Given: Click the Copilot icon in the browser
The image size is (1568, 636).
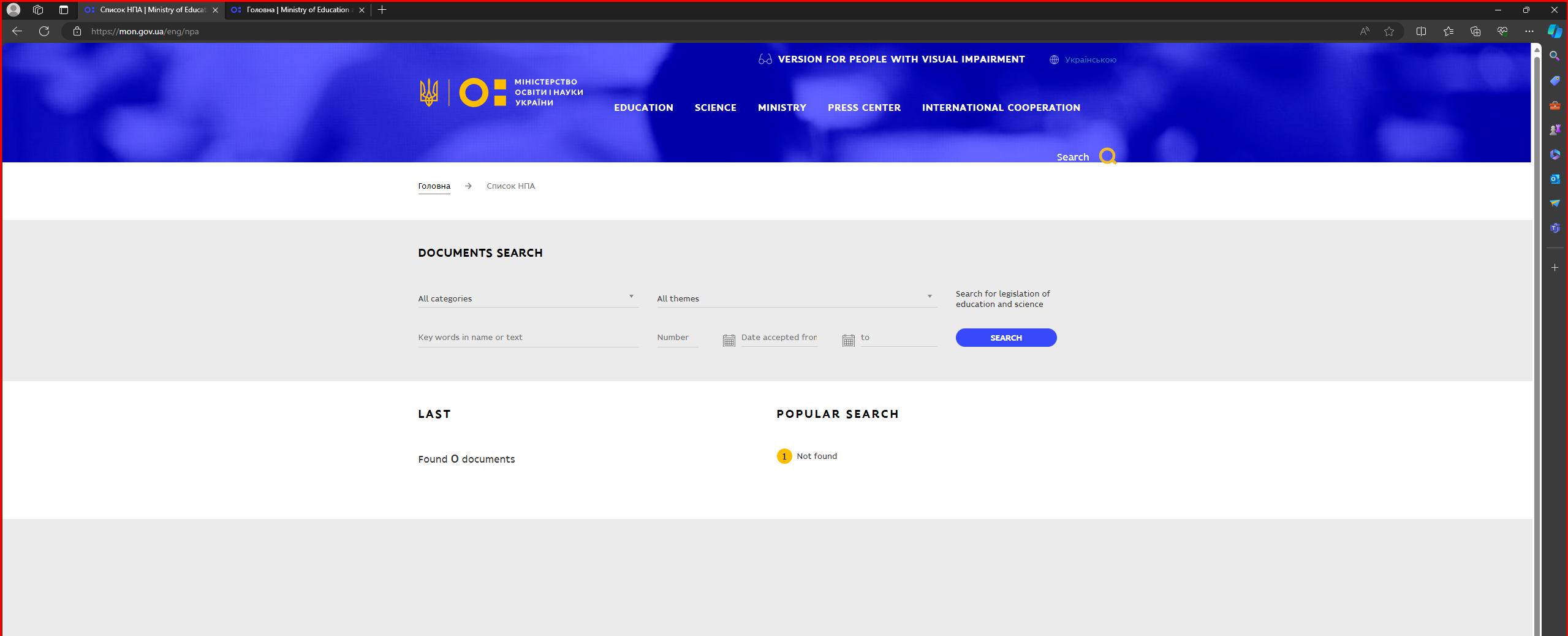Looking at the screenshot, I should [1555, 31].
